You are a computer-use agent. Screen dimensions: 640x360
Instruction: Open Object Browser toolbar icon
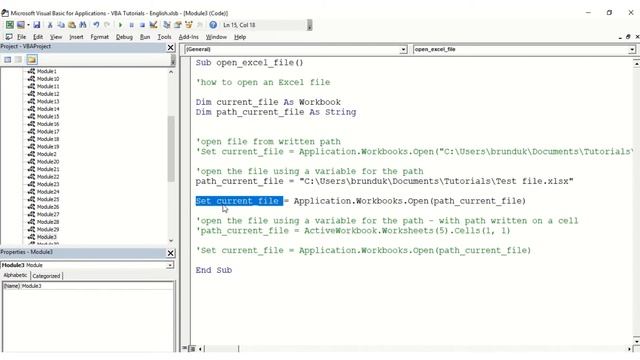click(x=189, y=25)
